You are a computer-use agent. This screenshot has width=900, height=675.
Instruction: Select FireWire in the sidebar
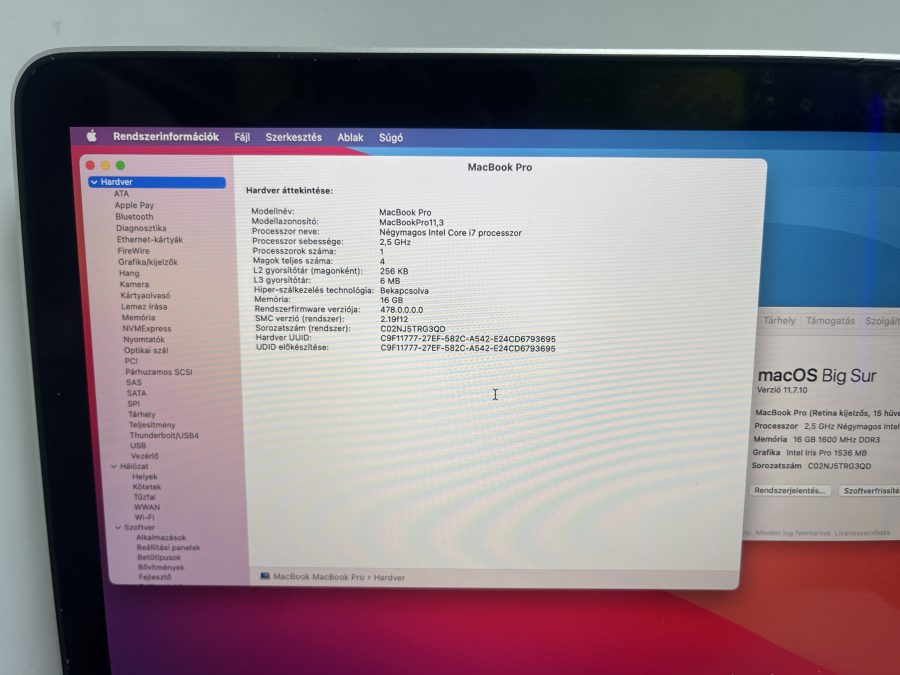(133, 251)
